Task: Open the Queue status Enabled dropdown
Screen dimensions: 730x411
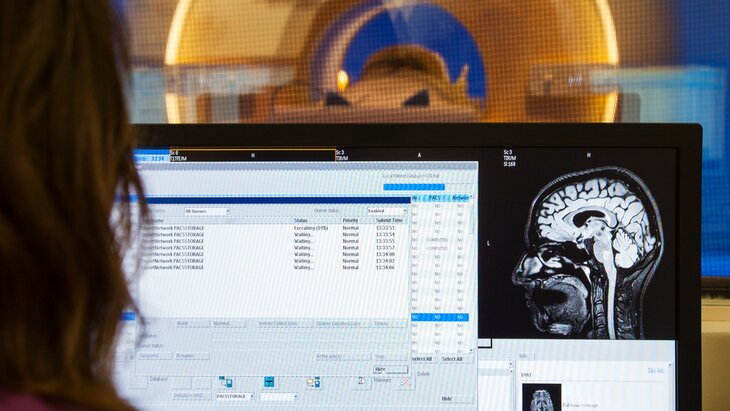Action: click(387, 211)
